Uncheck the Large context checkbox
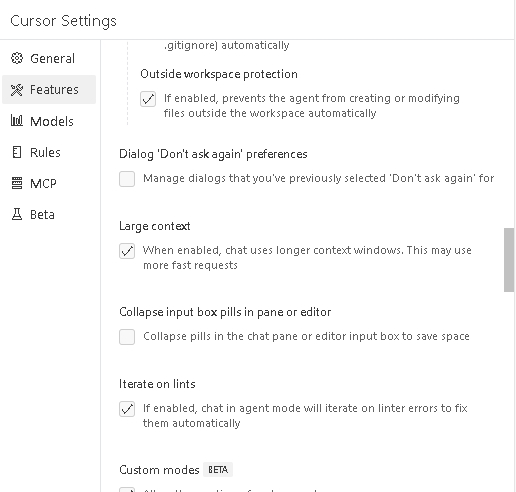 127,251
